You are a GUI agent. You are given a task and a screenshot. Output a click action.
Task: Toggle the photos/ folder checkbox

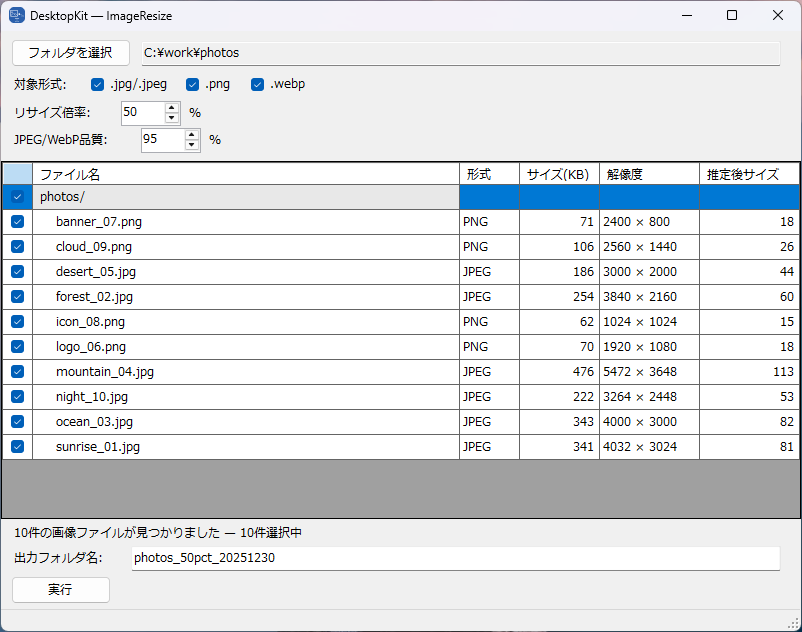pos(17,197)
